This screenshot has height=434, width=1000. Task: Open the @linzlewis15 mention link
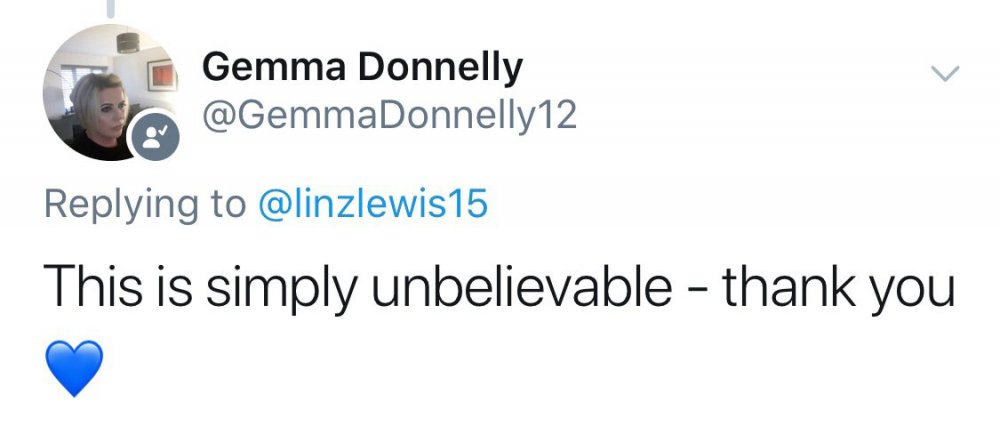[x=373, y=204]
